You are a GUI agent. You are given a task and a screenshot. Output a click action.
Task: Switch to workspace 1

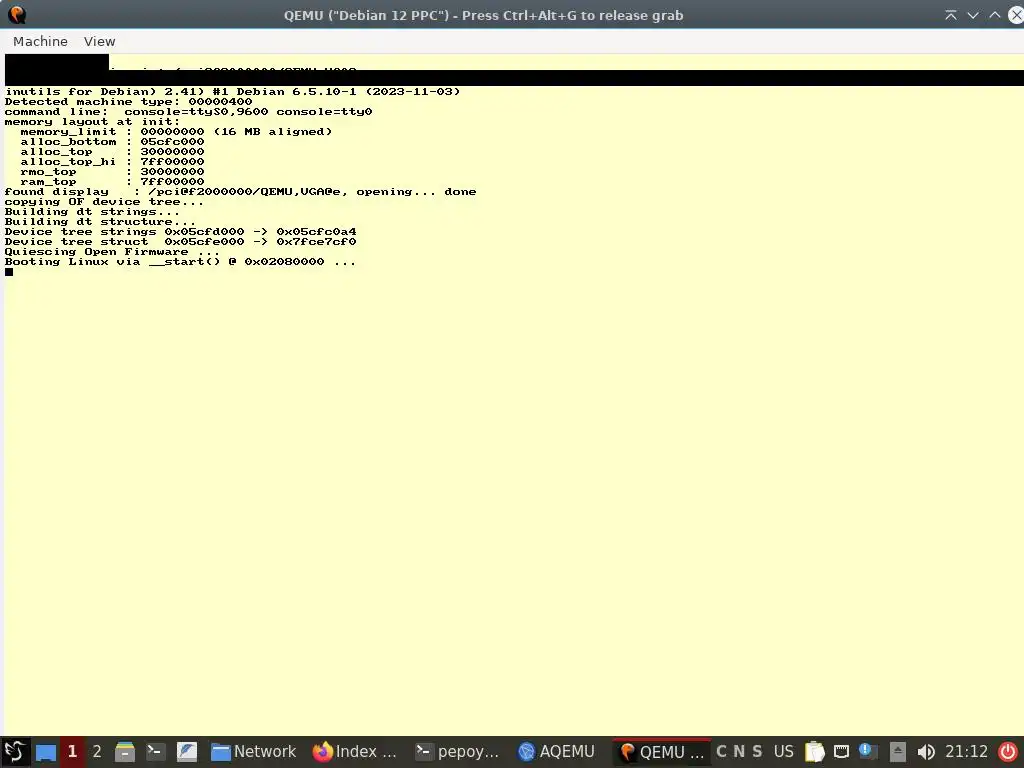(x=72, y=752)
